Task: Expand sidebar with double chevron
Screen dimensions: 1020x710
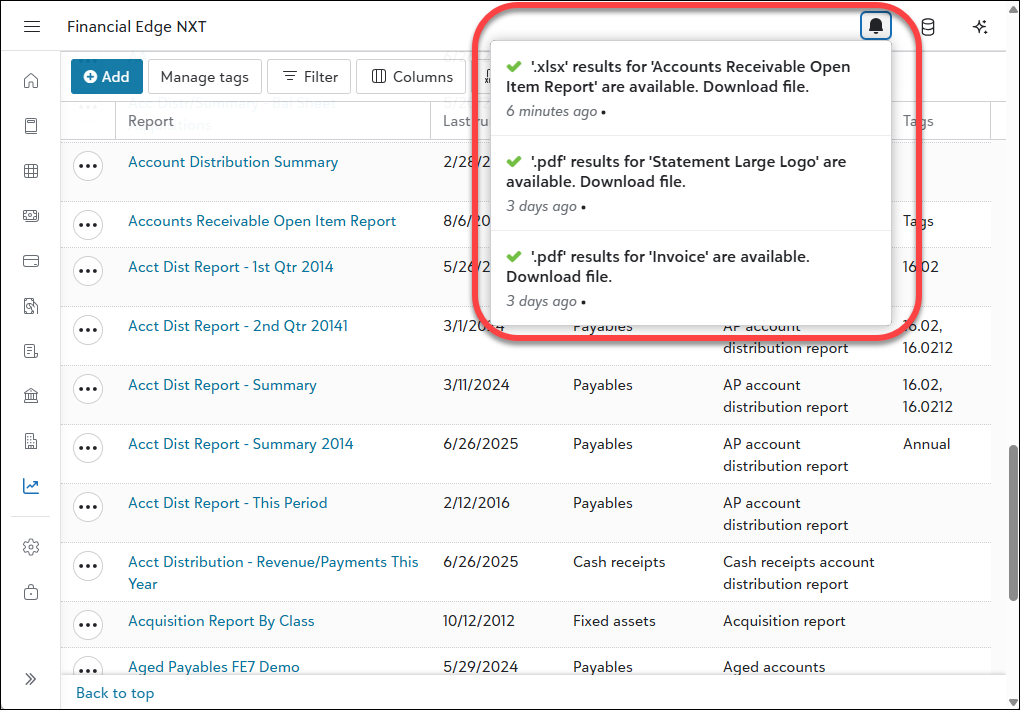Action: (31, 679)
